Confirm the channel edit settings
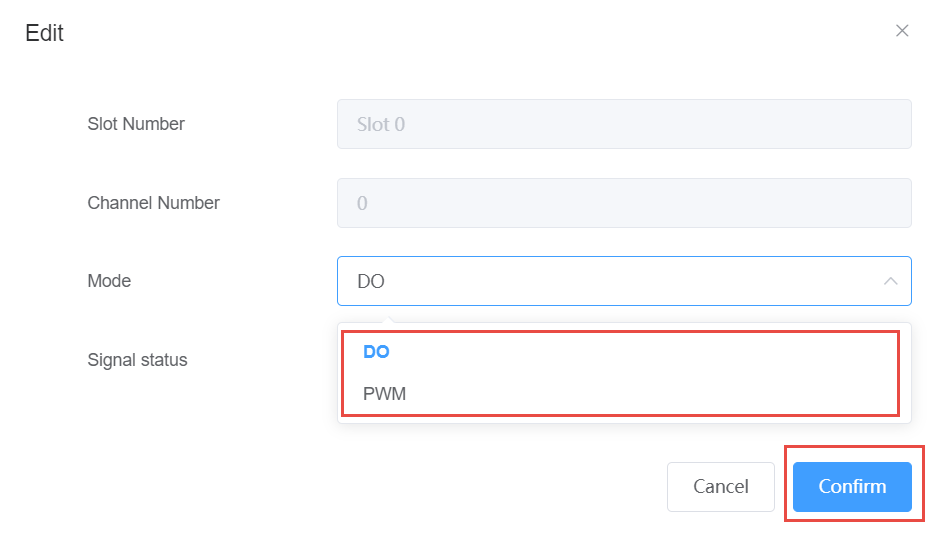935x535 pixels. (852, 487)
